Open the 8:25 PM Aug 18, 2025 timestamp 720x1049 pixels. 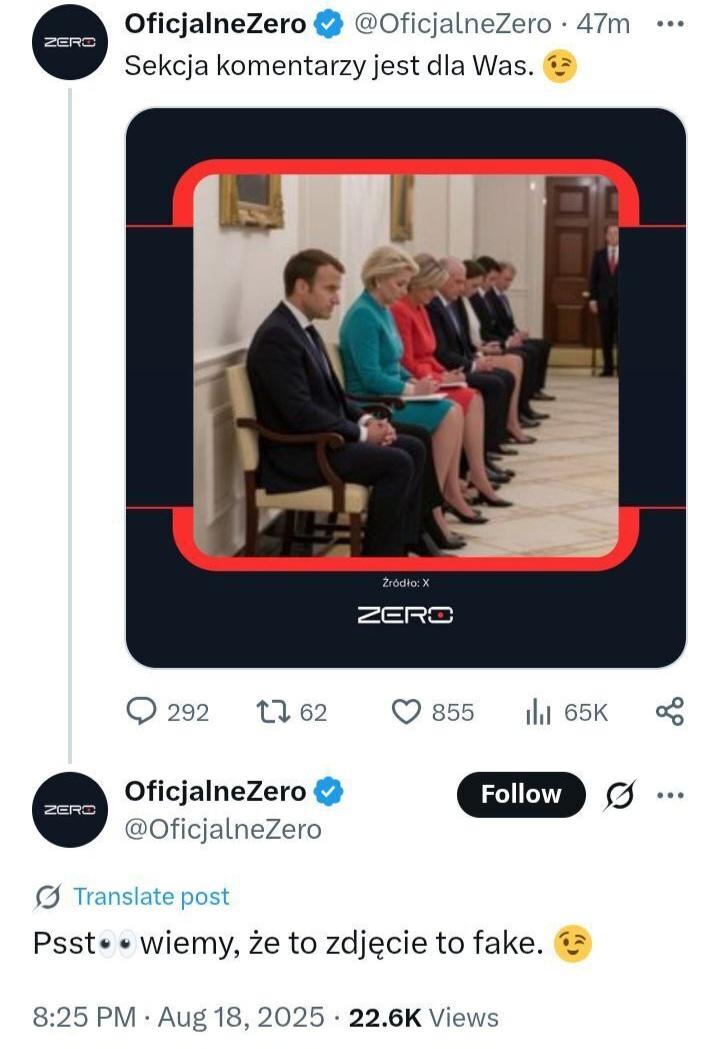pos(179,1017)
